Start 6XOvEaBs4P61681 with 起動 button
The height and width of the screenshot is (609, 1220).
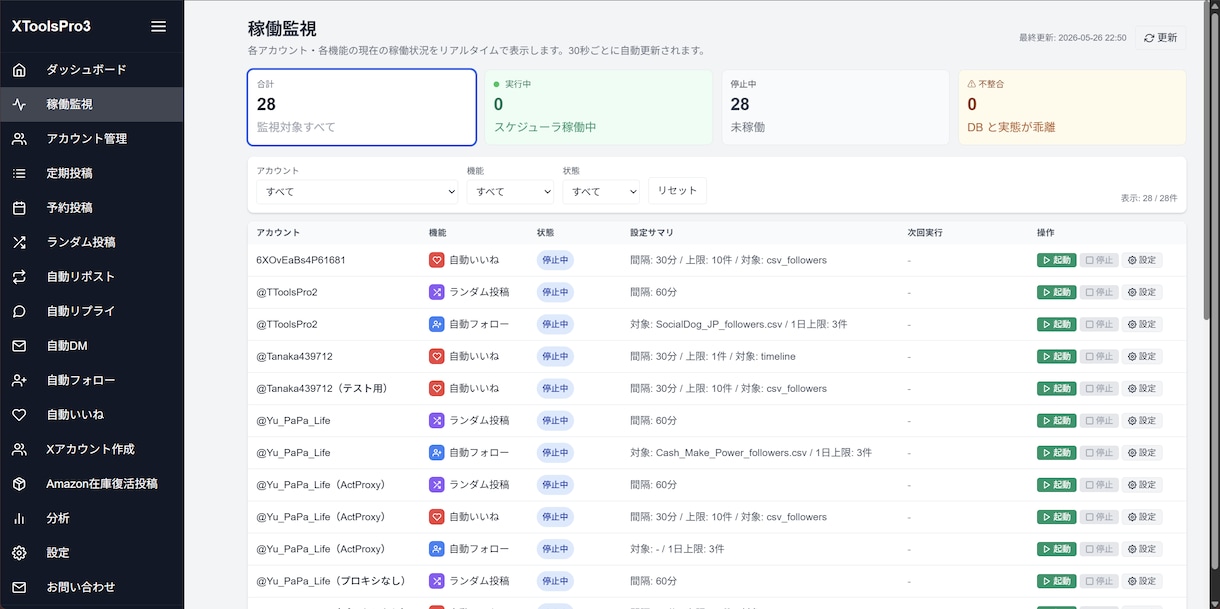(1056, 260)
